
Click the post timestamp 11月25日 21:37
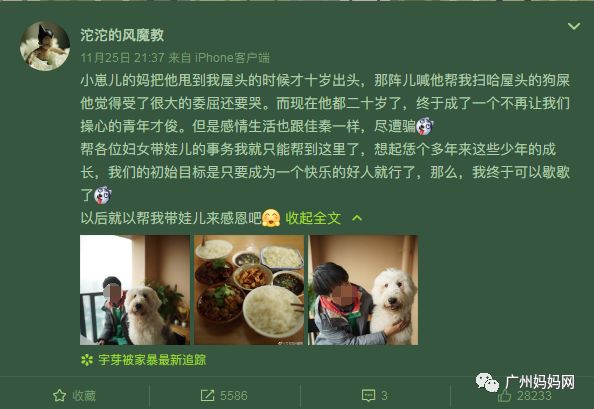122,58
